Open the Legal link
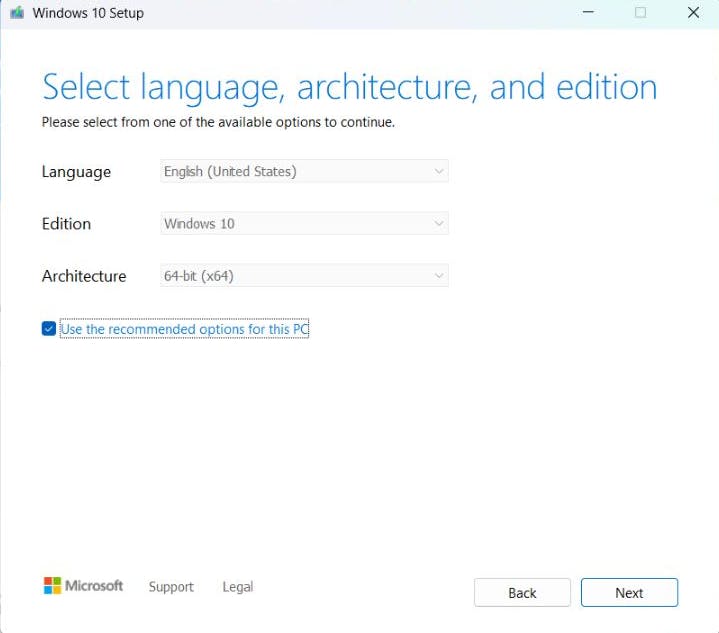The width and height of the screenshot is (719, 633). click(x=238, y=587)
